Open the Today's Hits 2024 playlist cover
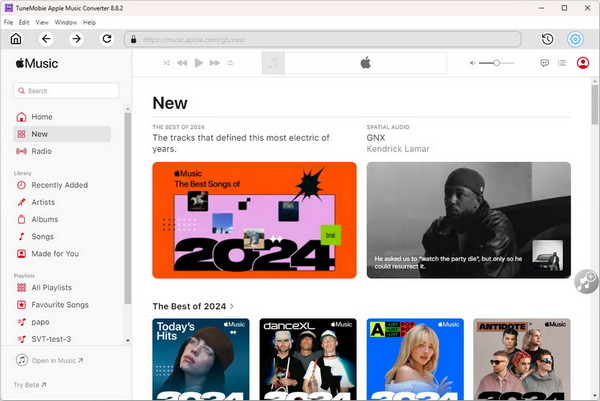Viewport: 600px width, 401px height. point(201,359)
